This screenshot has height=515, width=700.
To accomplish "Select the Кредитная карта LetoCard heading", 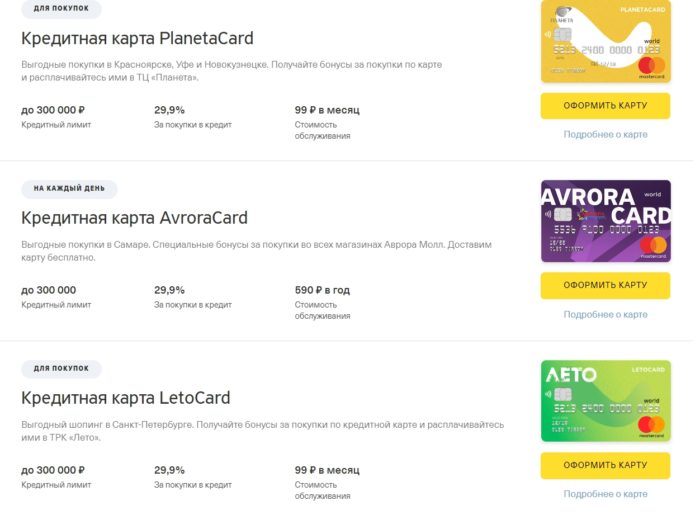I will click(125, 398).
